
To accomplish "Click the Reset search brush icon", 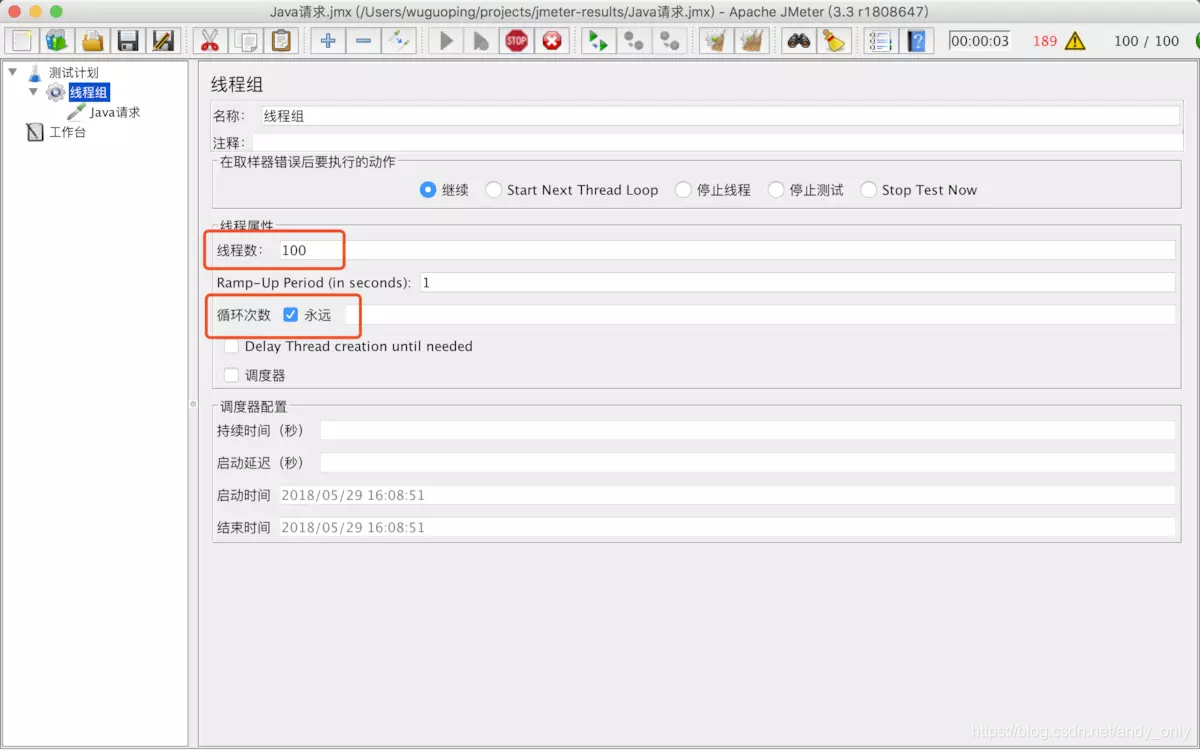I will tap(833, 41).
